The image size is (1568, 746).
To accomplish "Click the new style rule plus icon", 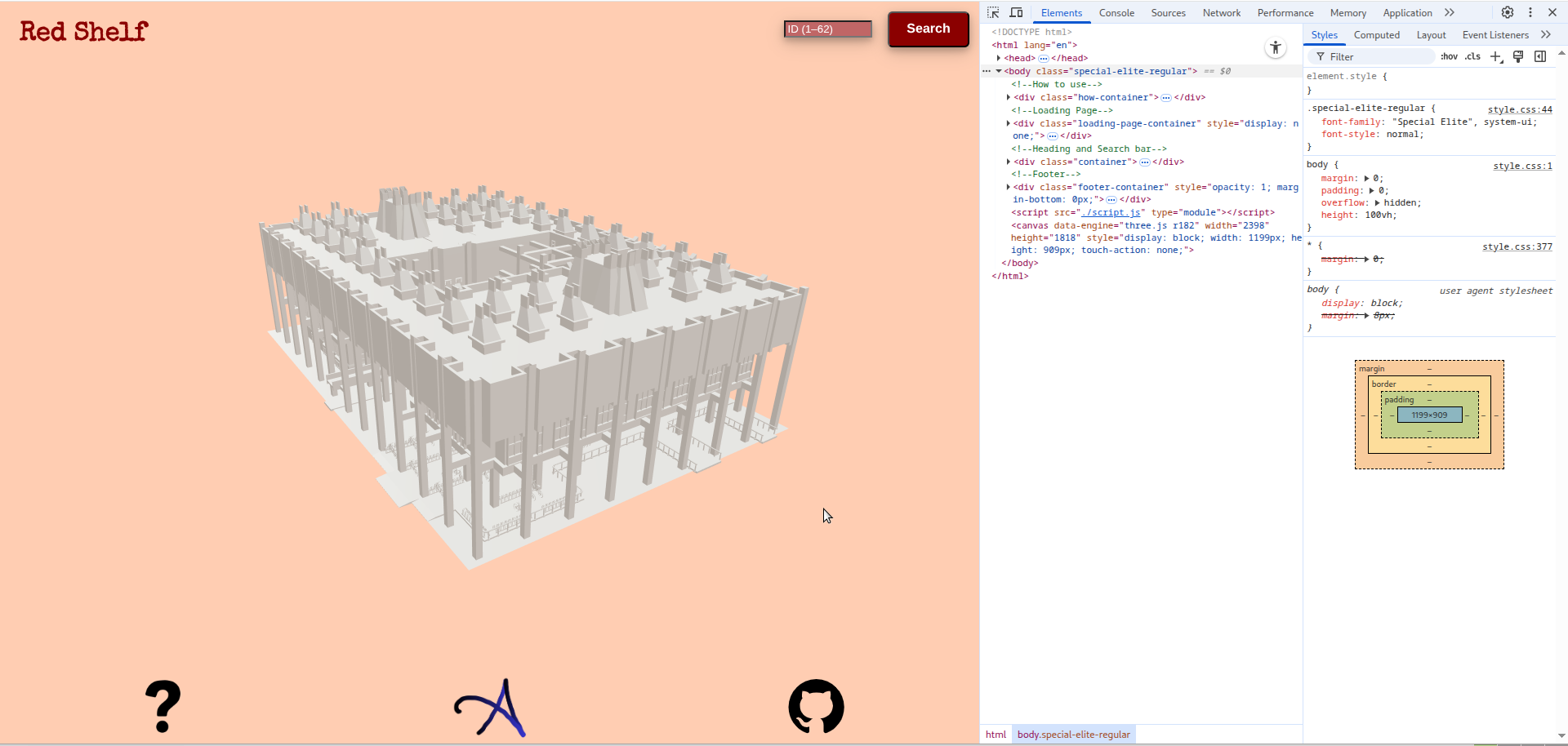I will 1496,56.
